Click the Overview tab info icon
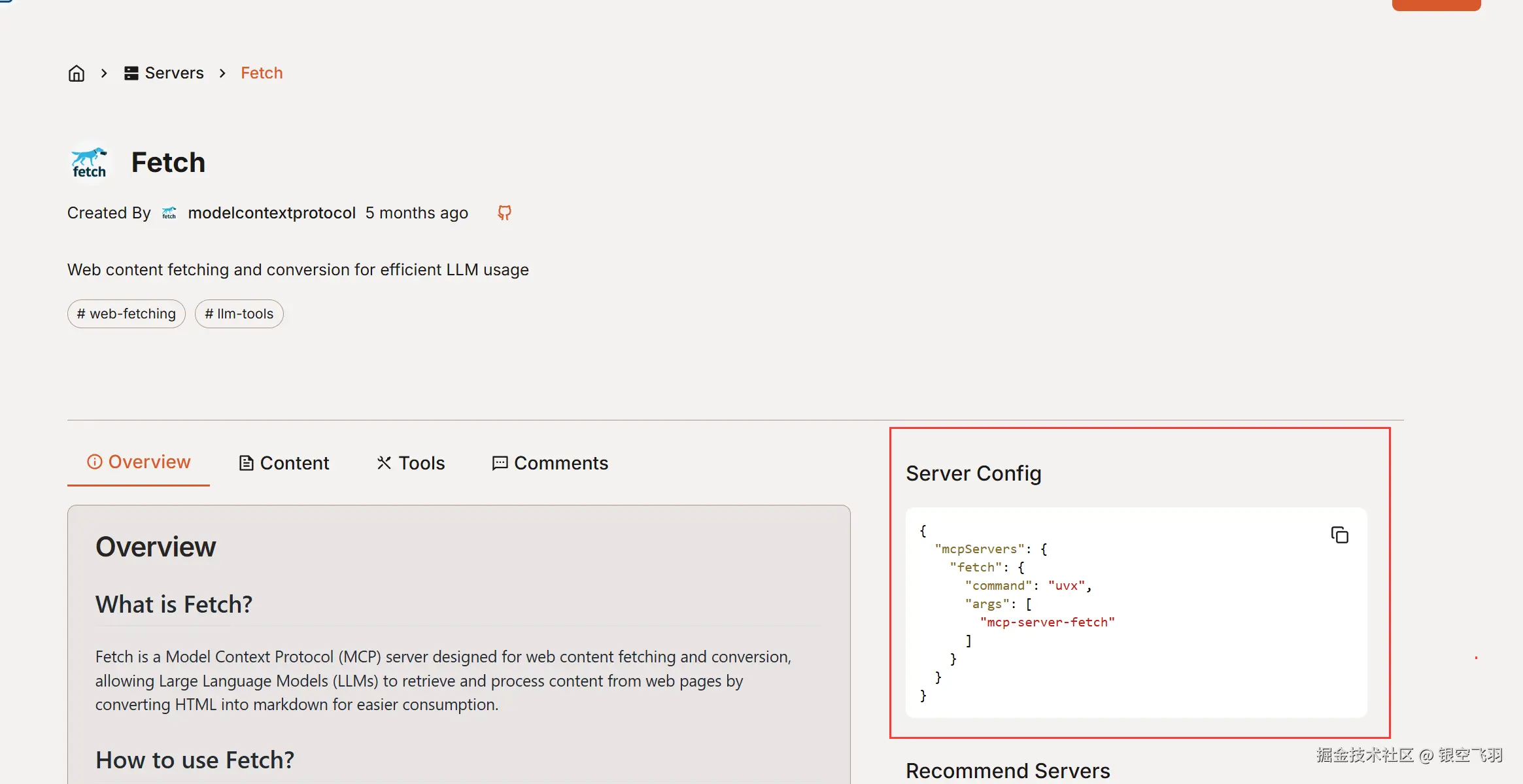1523x784 pixels. [x=95, y=462]
